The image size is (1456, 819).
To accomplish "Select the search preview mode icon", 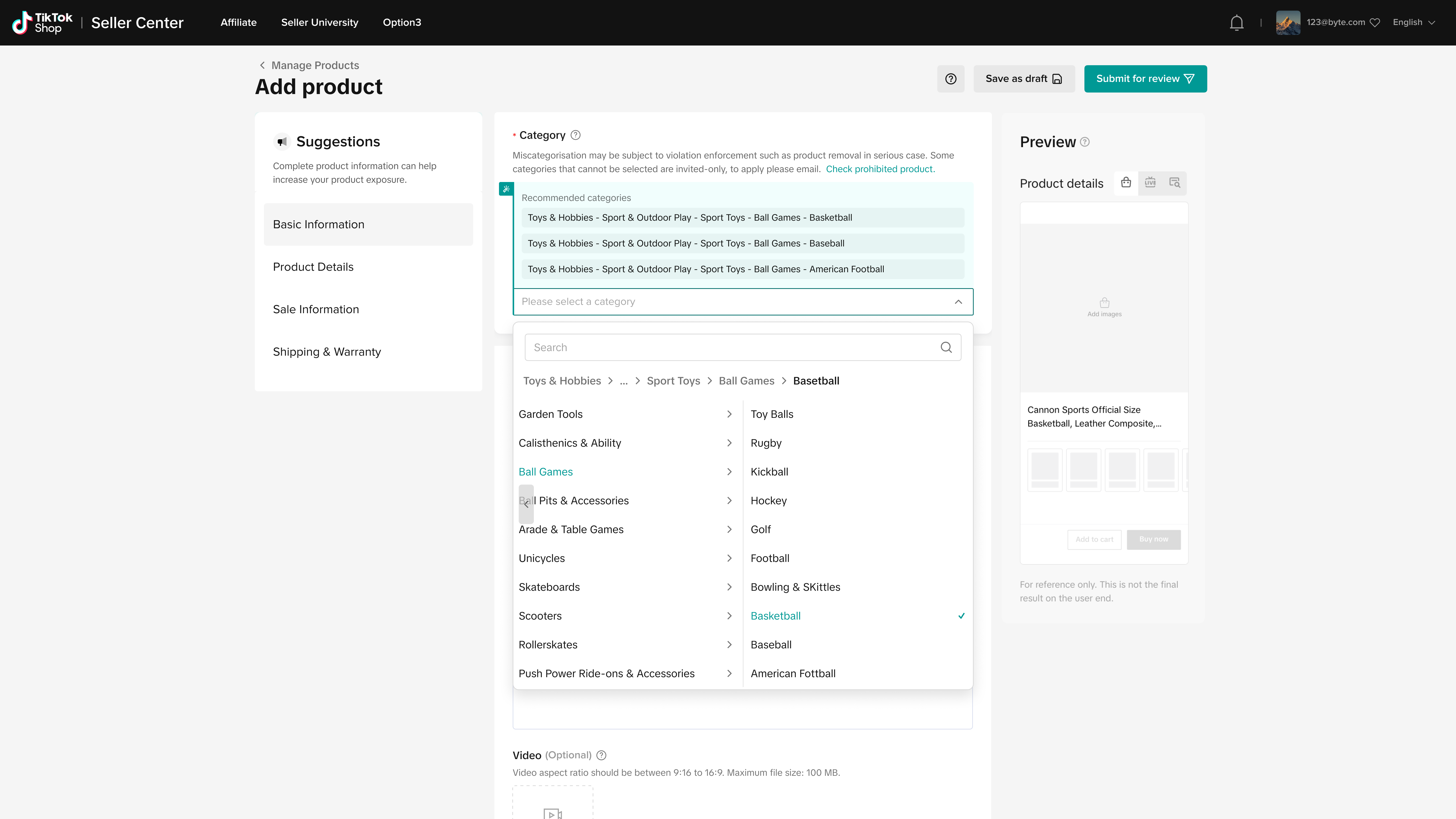I will click(x=1174, y=183).
